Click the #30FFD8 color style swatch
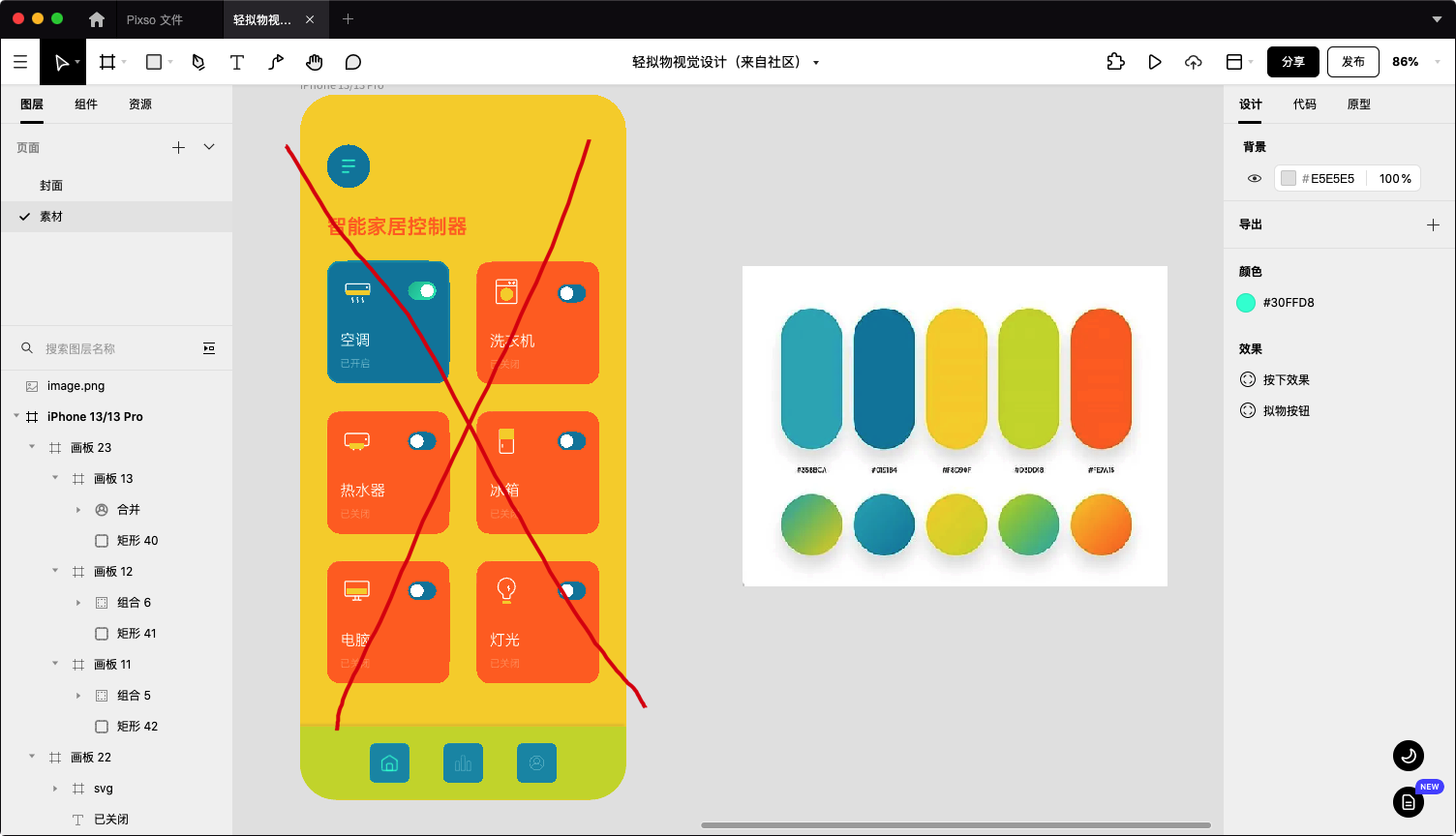The width and height of the screenshot is (1456, 836). tap(1246, 303)
